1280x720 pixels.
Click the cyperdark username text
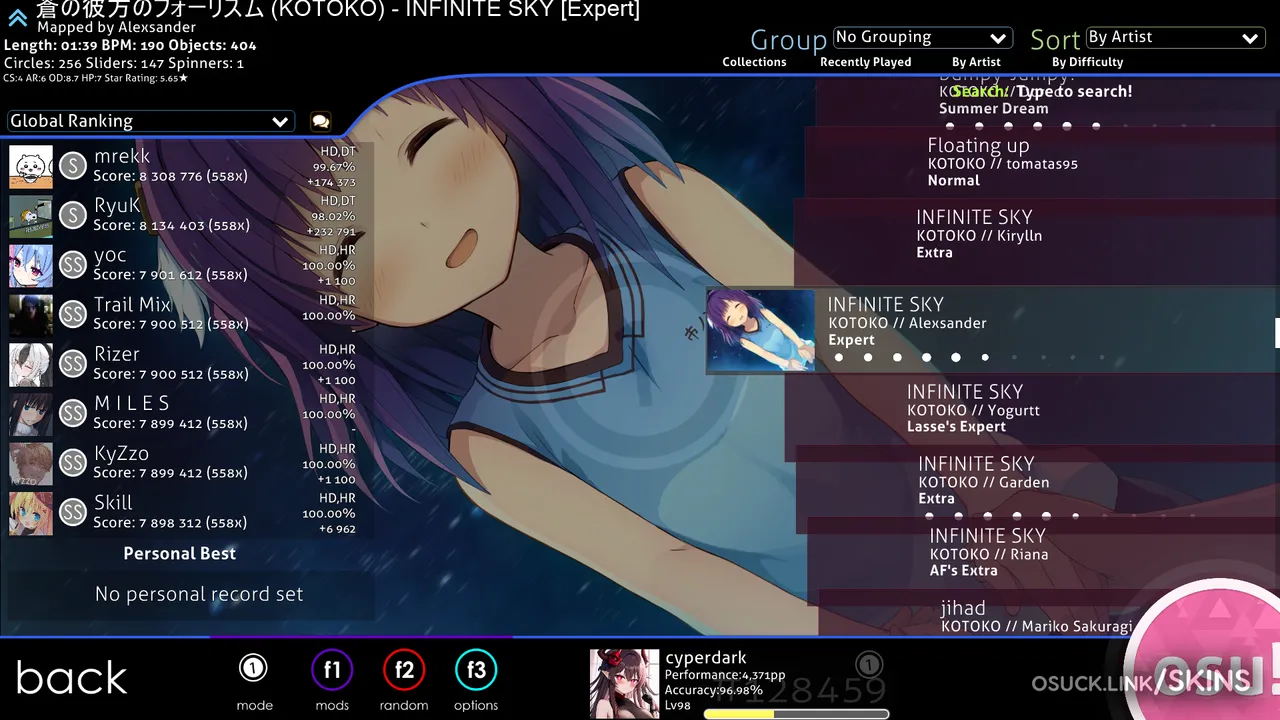(x=706, y=658)
